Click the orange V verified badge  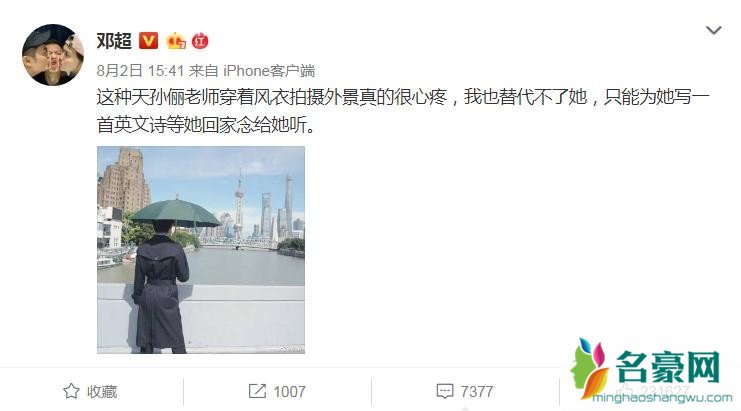pyautogui.click(x=148, y=41)
